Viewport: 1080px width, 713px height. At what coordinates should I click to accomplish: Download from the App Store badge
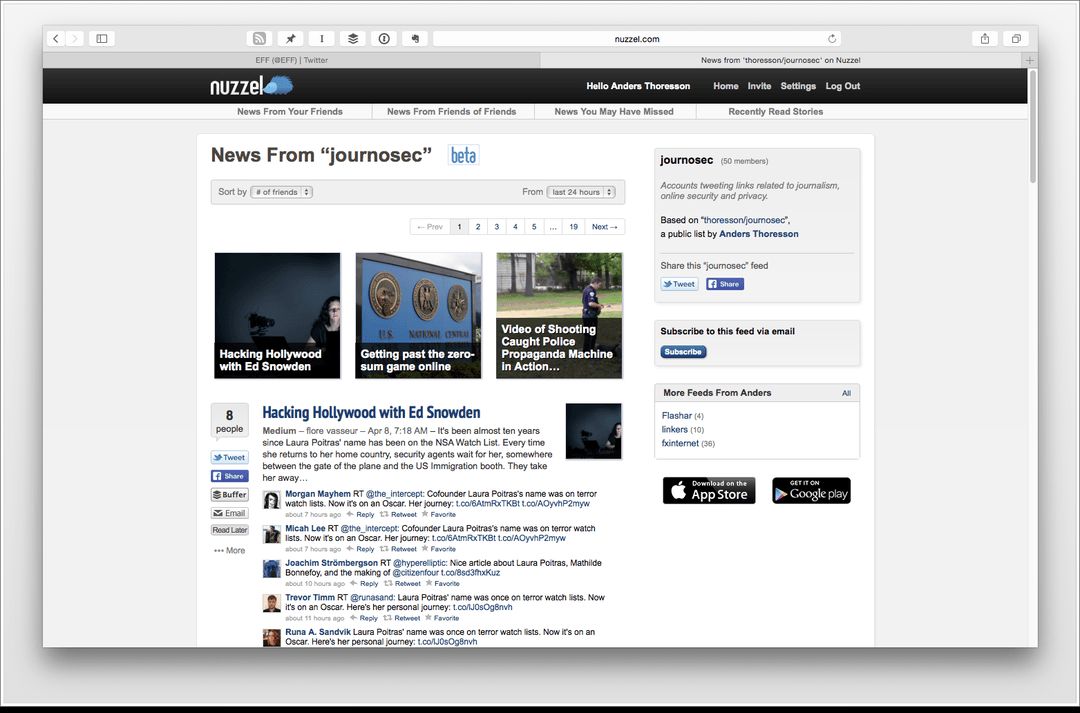(x=709, y=490)
